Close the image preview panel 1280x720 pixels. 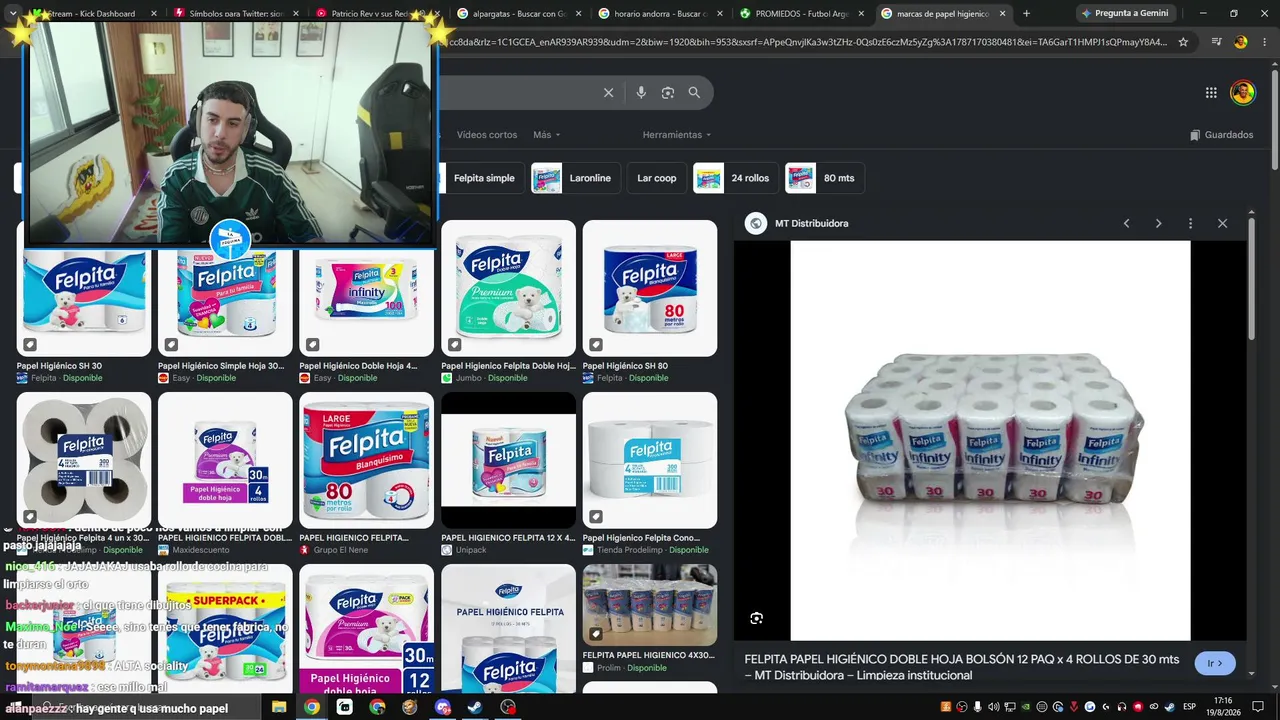point(1222,223)
